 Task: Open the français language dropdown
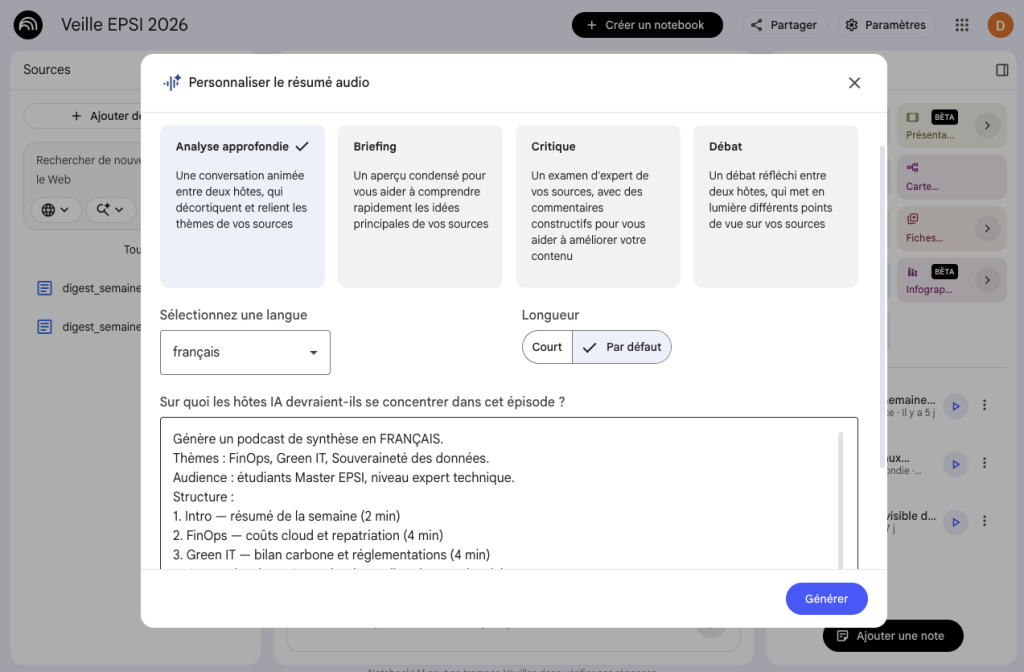(x=245, y=353)
